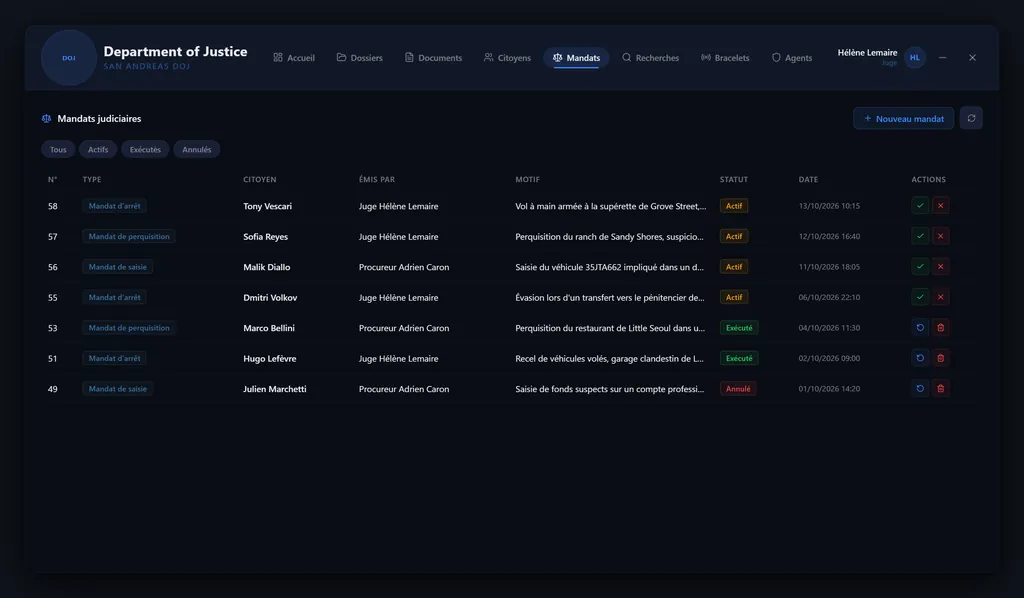Mark warrant 58 as executed with checkmark
This screenshot has width=1024, height=598.
pos(920,206)
